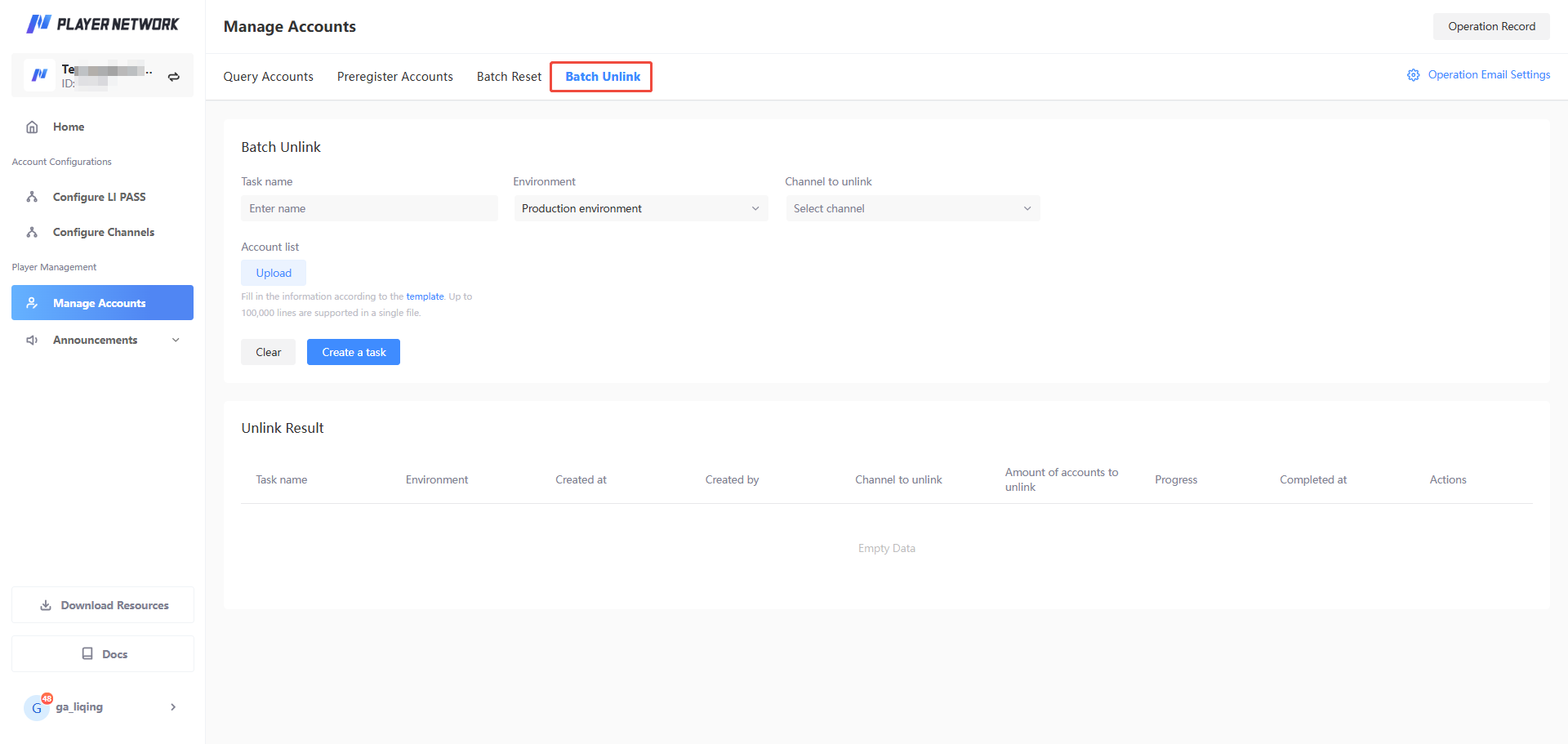Click the Configure LI PASS icon

click(33, 198)
